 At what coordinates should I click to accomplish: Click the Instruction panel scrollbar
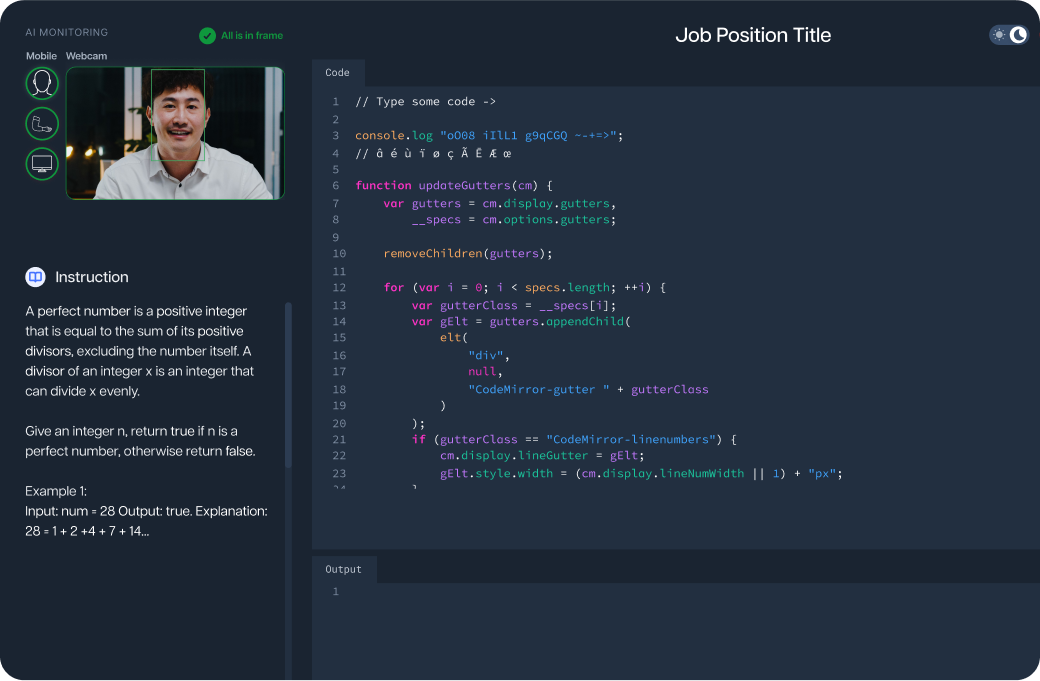pyautogui.click(x=288, y=385)
